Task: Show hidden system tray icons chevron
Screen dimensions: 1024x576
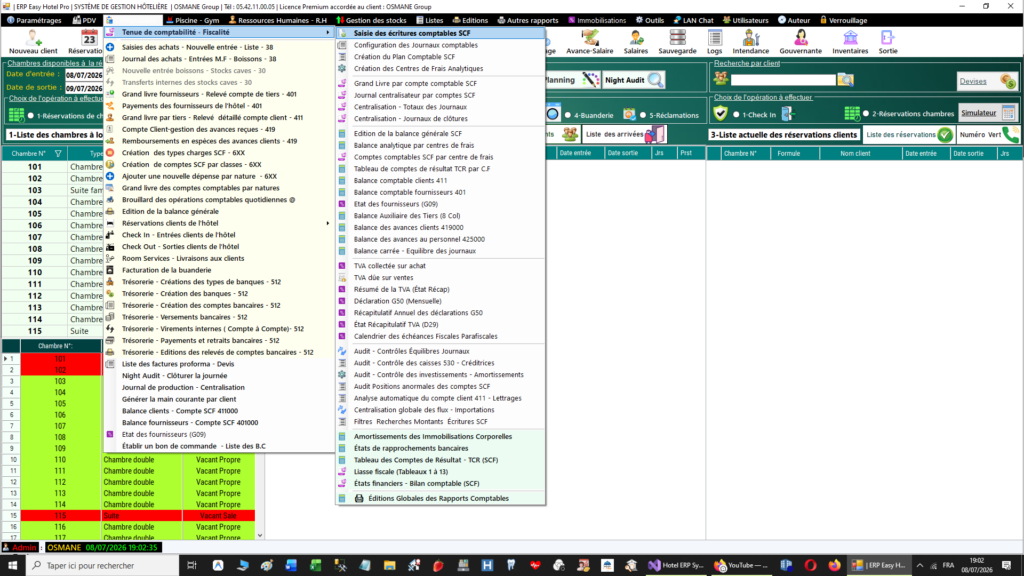Action: (920, 566)
